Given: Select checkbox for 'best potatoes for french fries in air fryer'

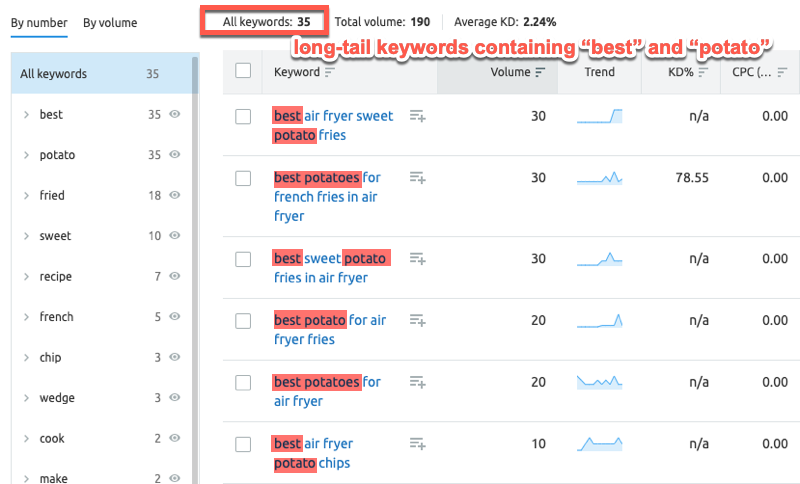Looking at the screenshot, I should pyautogui.click(x=243, y=178).
